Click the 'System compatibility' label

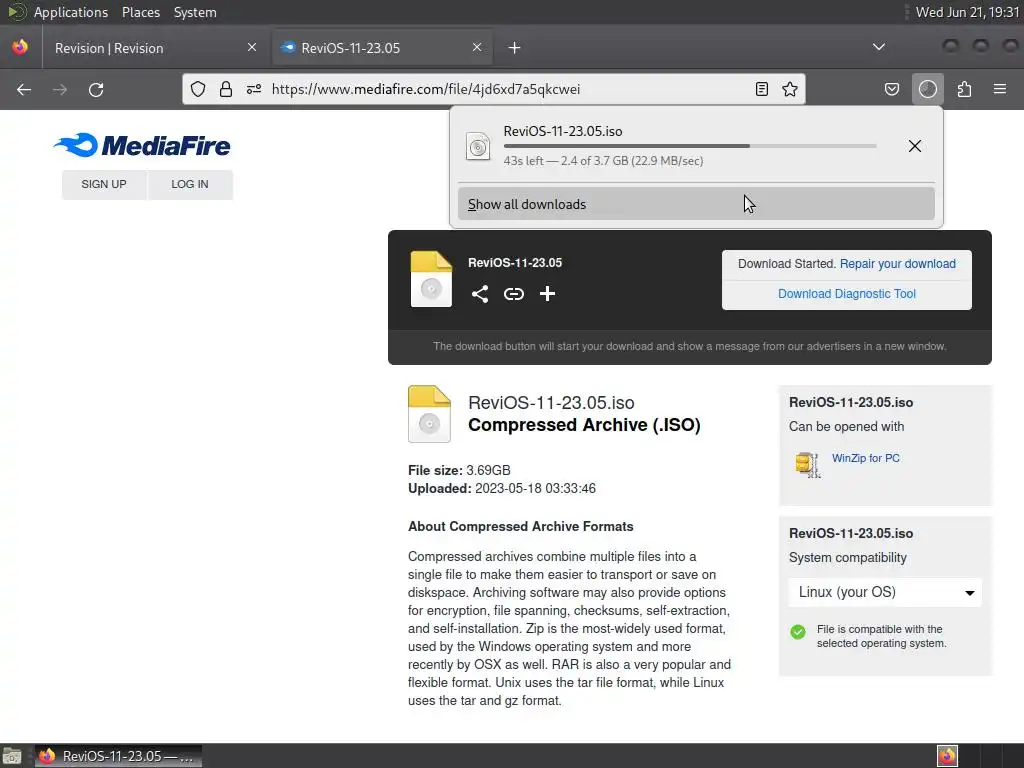click(847, 558)
